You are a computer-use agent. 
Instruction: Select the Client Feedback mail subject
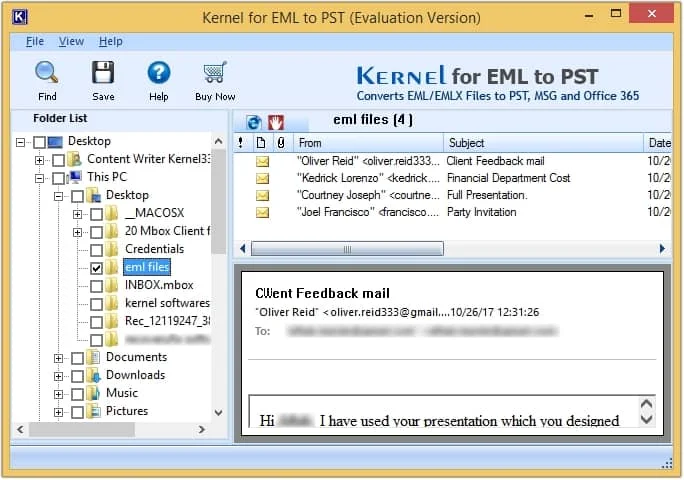495,161
